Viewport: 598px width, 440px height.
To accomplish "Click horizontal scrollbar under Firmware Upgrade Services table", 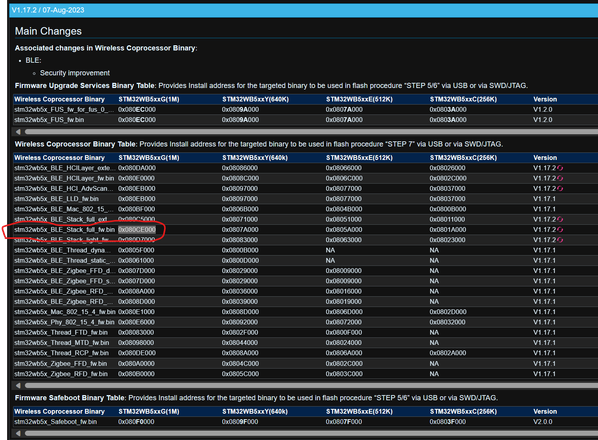I will (x=311, y=132).
